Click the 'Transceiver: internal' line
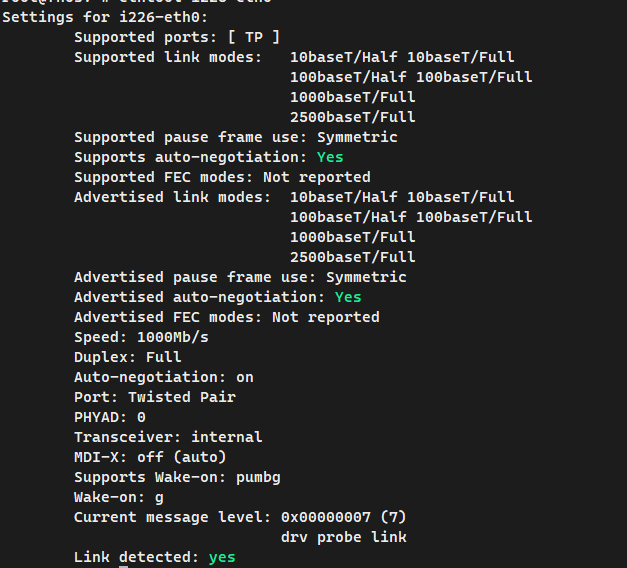The width and height of the screenshot is (627, 568). [168, 437]
